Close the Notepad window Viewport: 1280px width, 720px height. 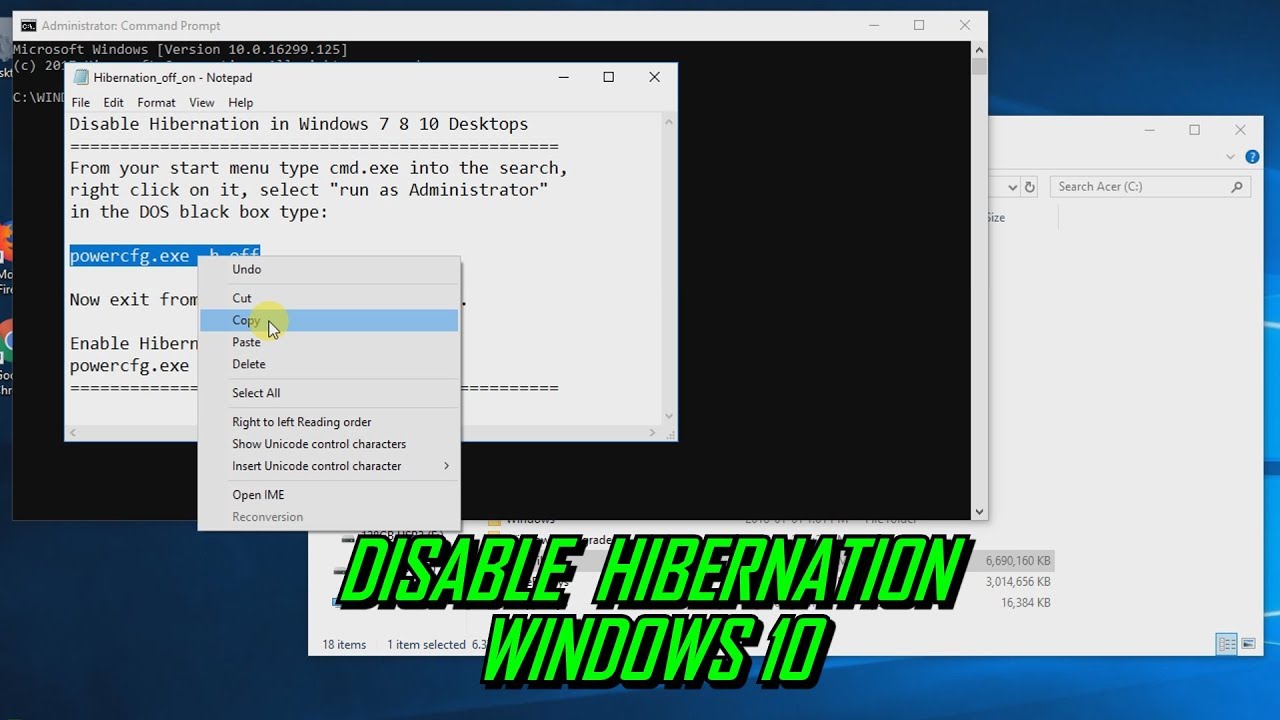(654, 77)
